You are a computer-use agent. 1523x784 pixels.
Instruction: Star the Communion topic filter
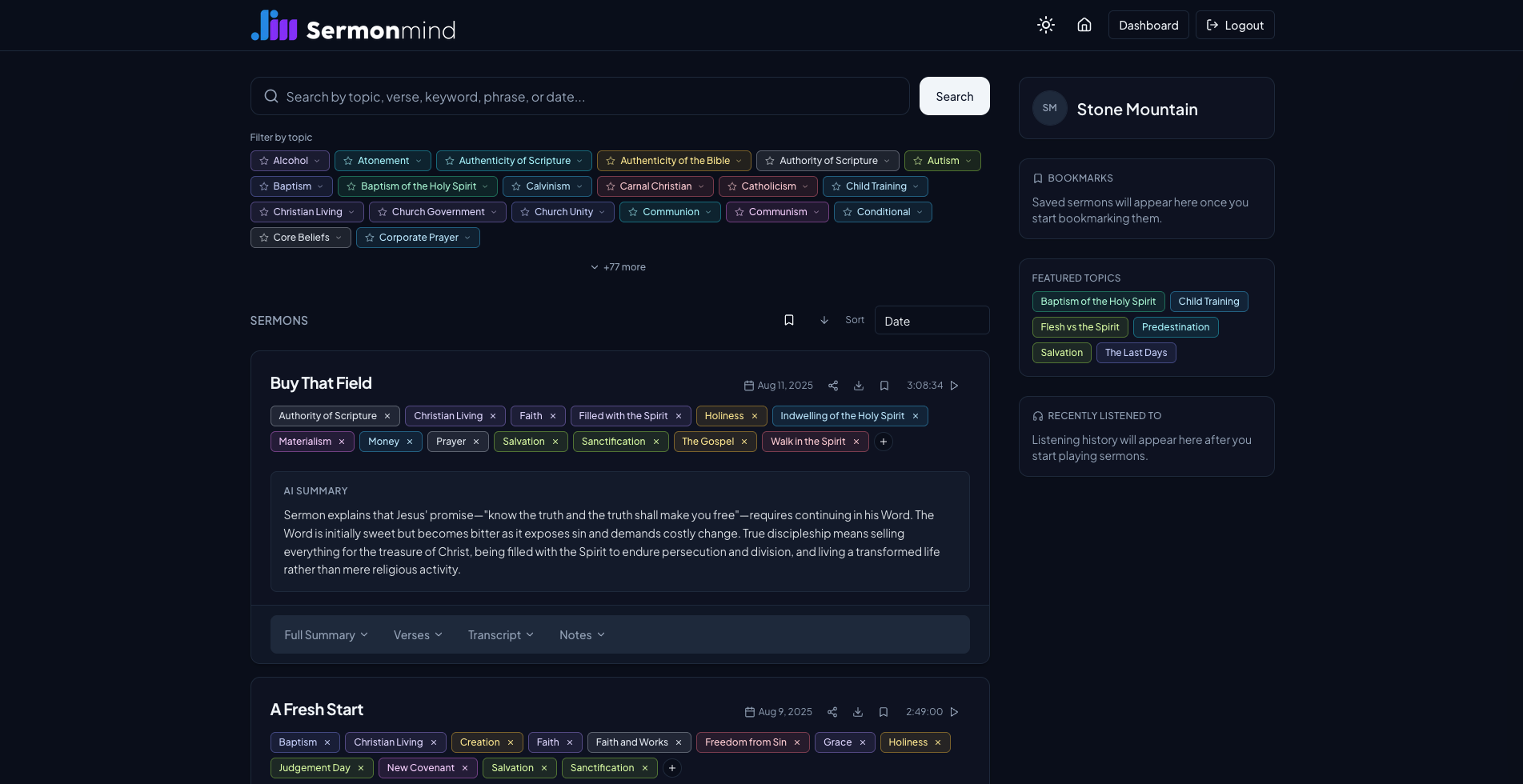(x=633, y=212)
